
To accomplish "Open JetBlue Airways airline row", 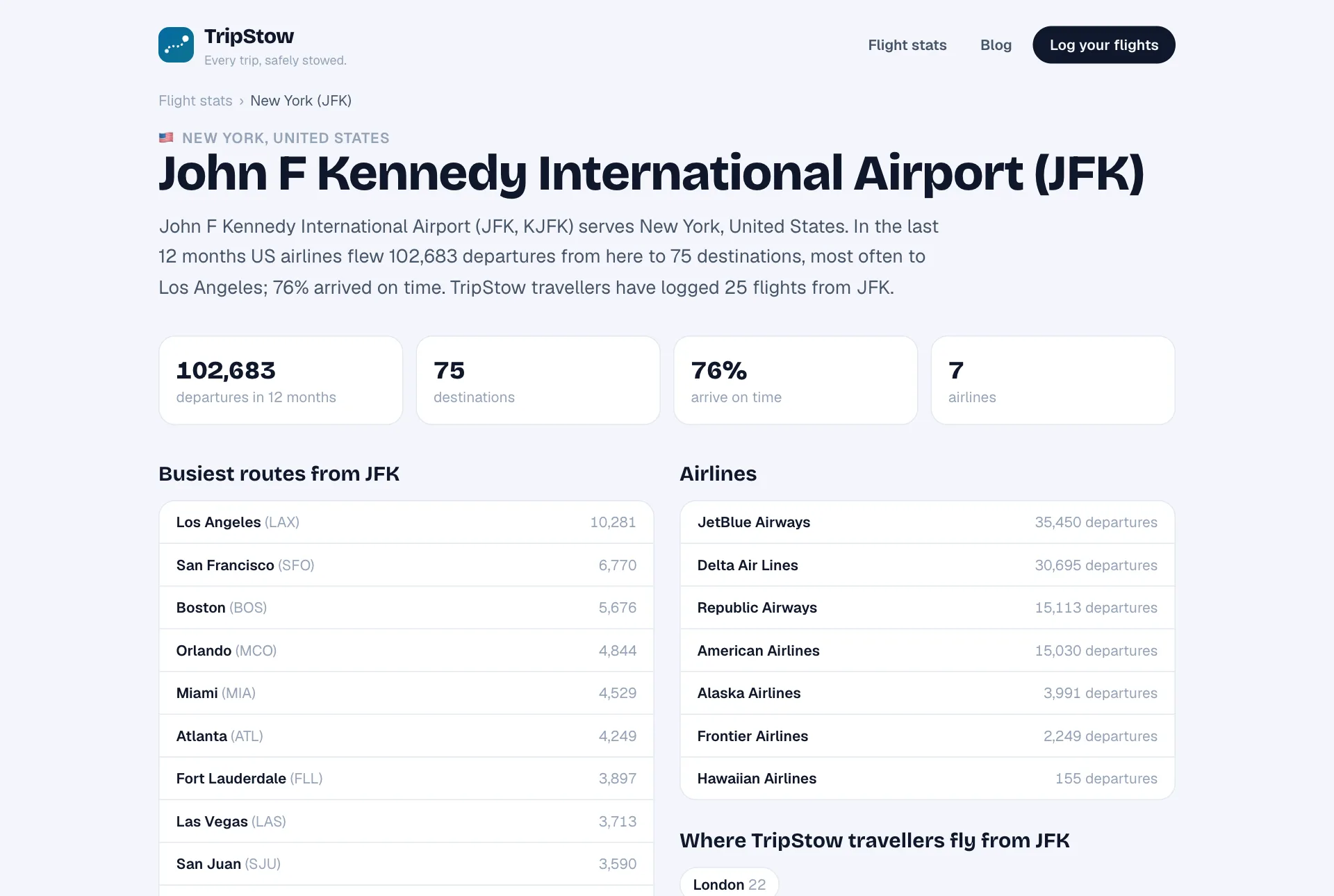I will [927, 522].
